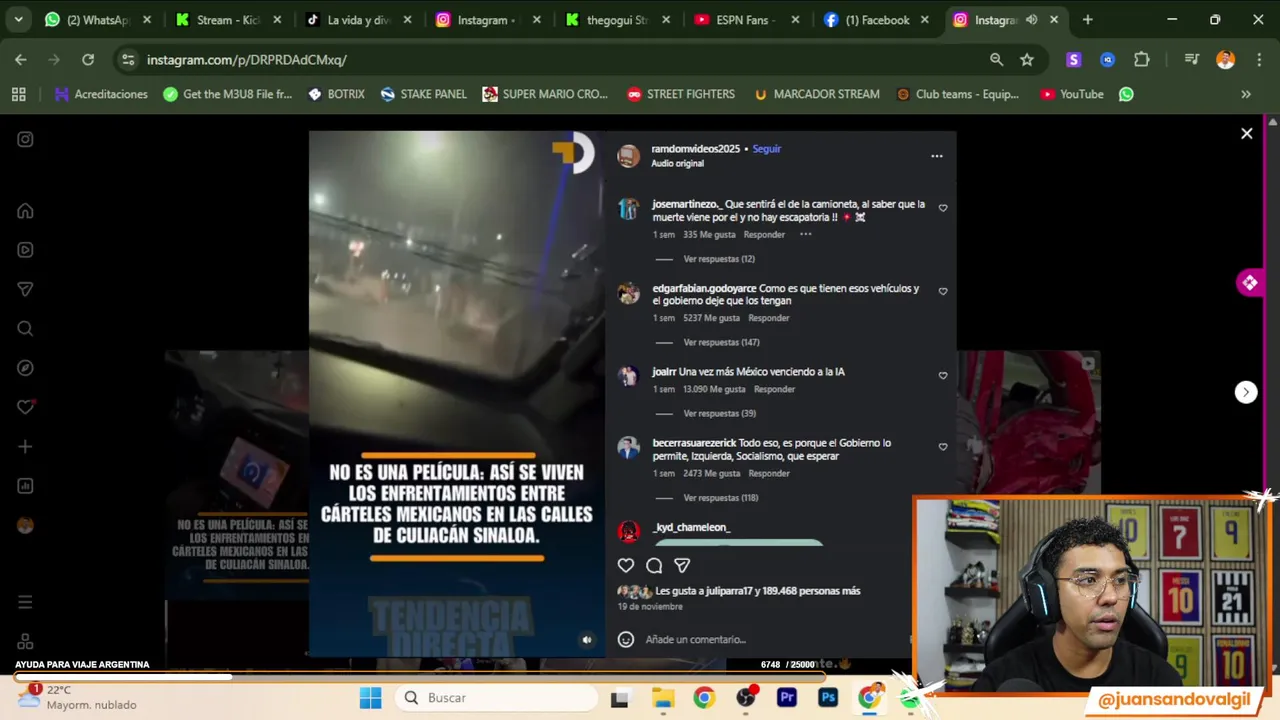Open ramdomvideos2025 profile name link

pos(696,149)
